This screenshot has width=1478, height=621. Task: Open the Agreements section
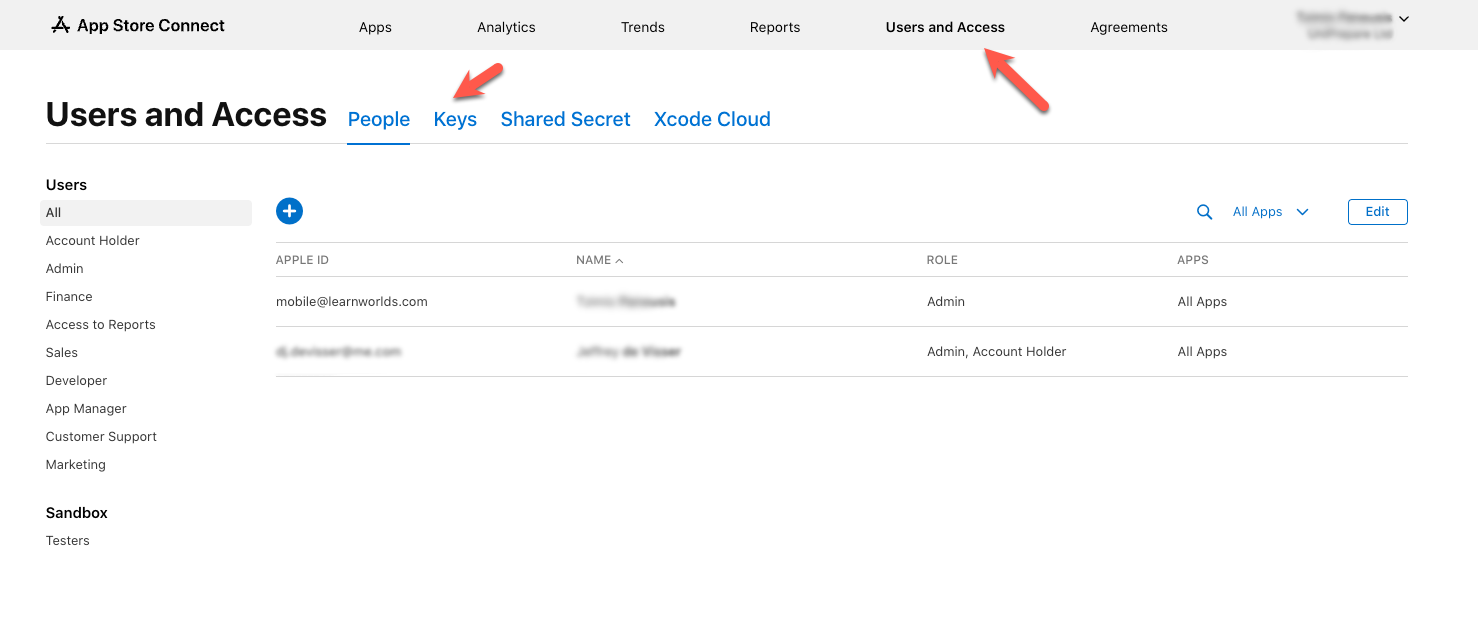click(x=1128, y=27)
